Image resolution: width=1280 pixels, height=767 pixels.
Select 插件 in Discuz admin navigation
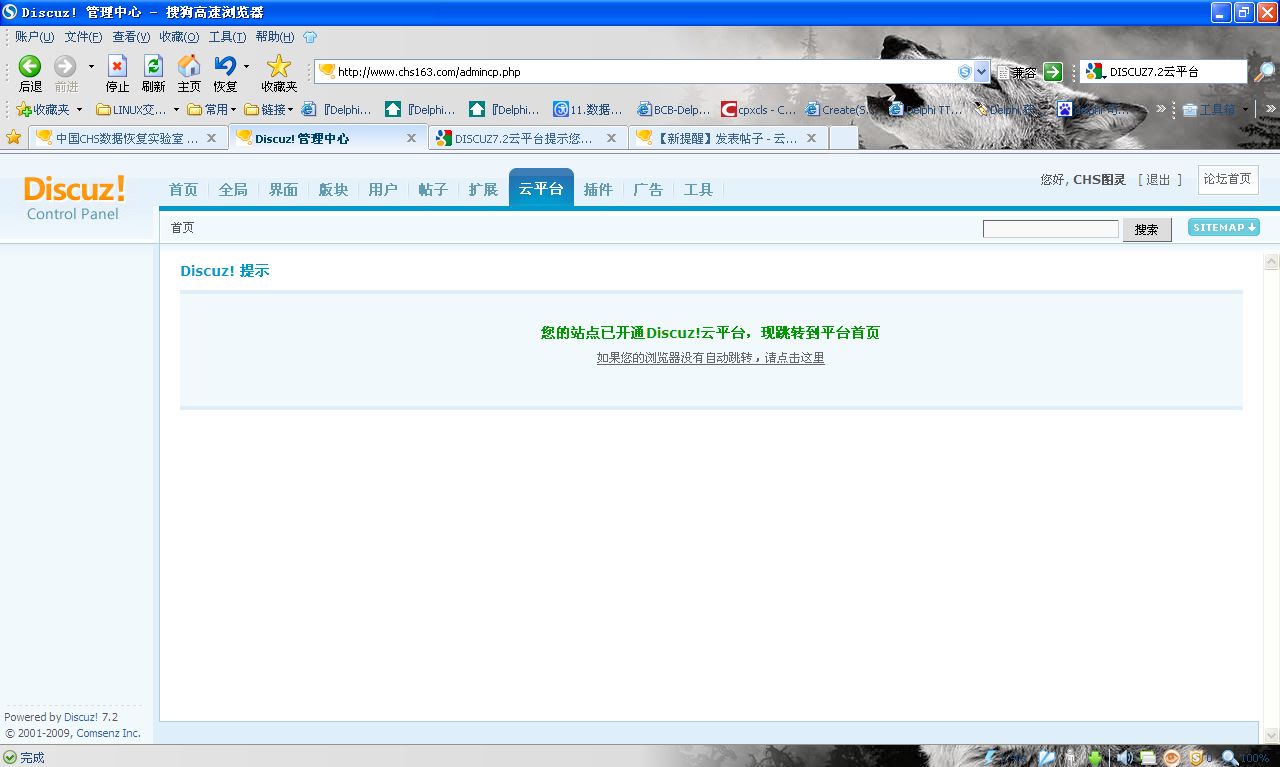pos(598,189)
